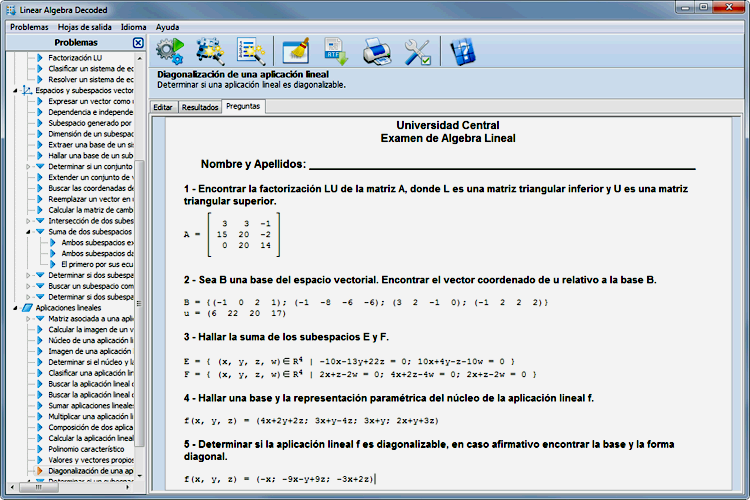This screenshot has width=750, height=500.
Task: Select Dependencia e independencia item
Action: click(x=91, y=112)
